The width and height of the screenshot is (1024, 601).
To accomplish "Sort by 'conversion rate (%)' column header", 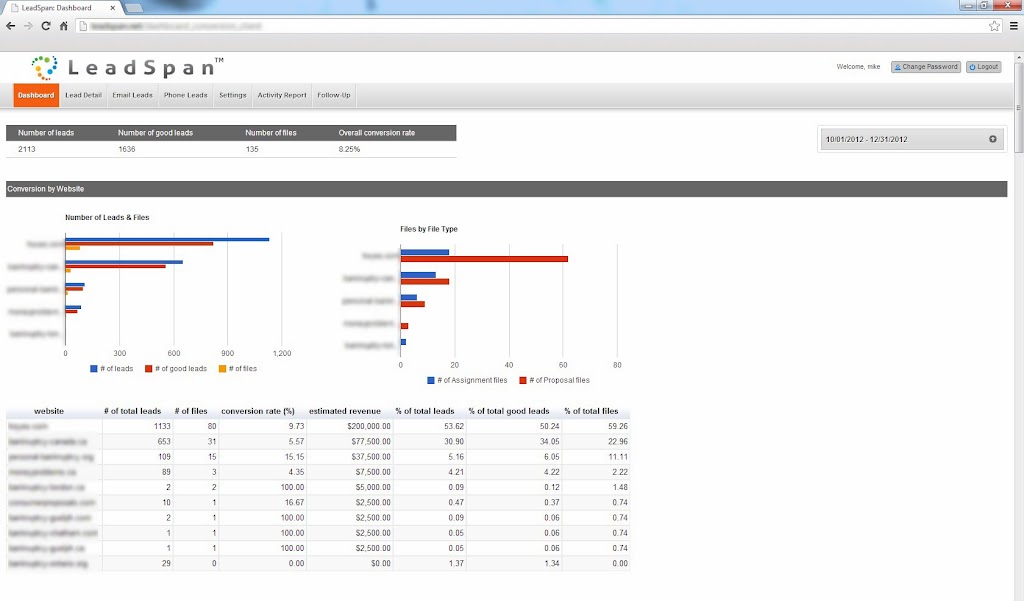I will pyautogui.click(x=258, y=412).
